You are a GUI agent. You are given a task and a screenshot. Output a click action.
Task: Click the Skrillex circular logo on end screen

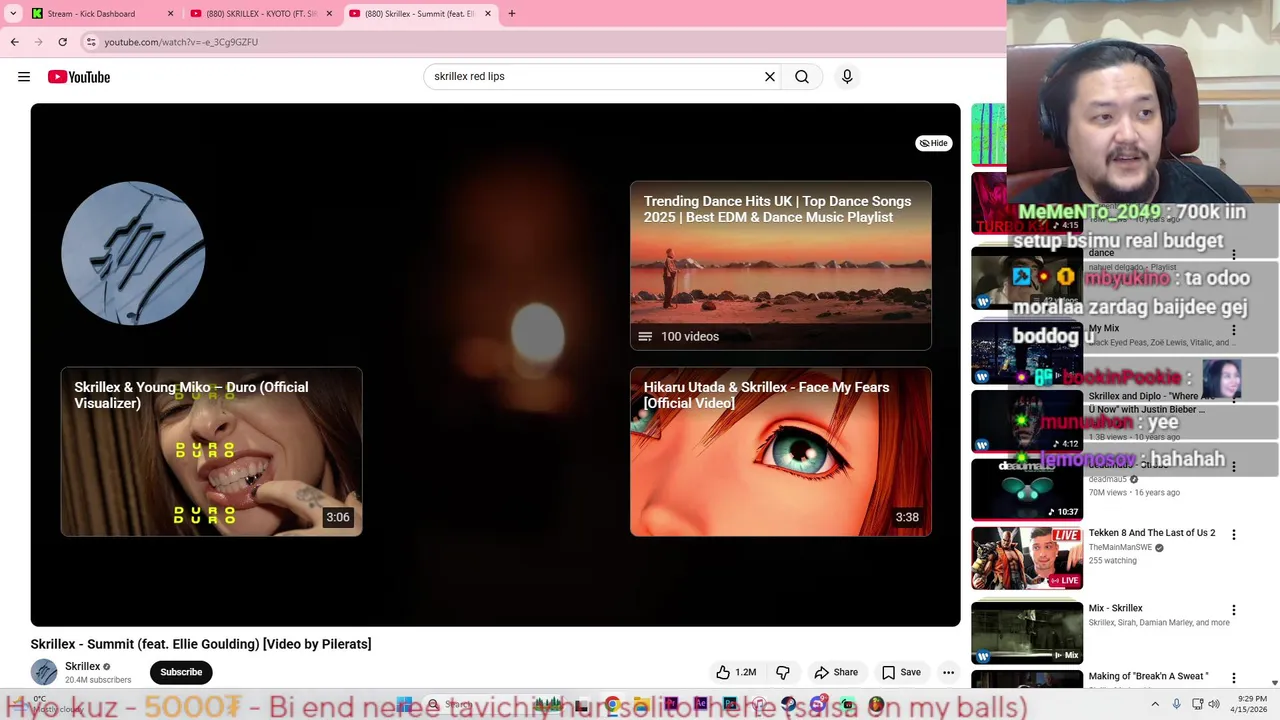pyautogui.click(x=133, y=253)
